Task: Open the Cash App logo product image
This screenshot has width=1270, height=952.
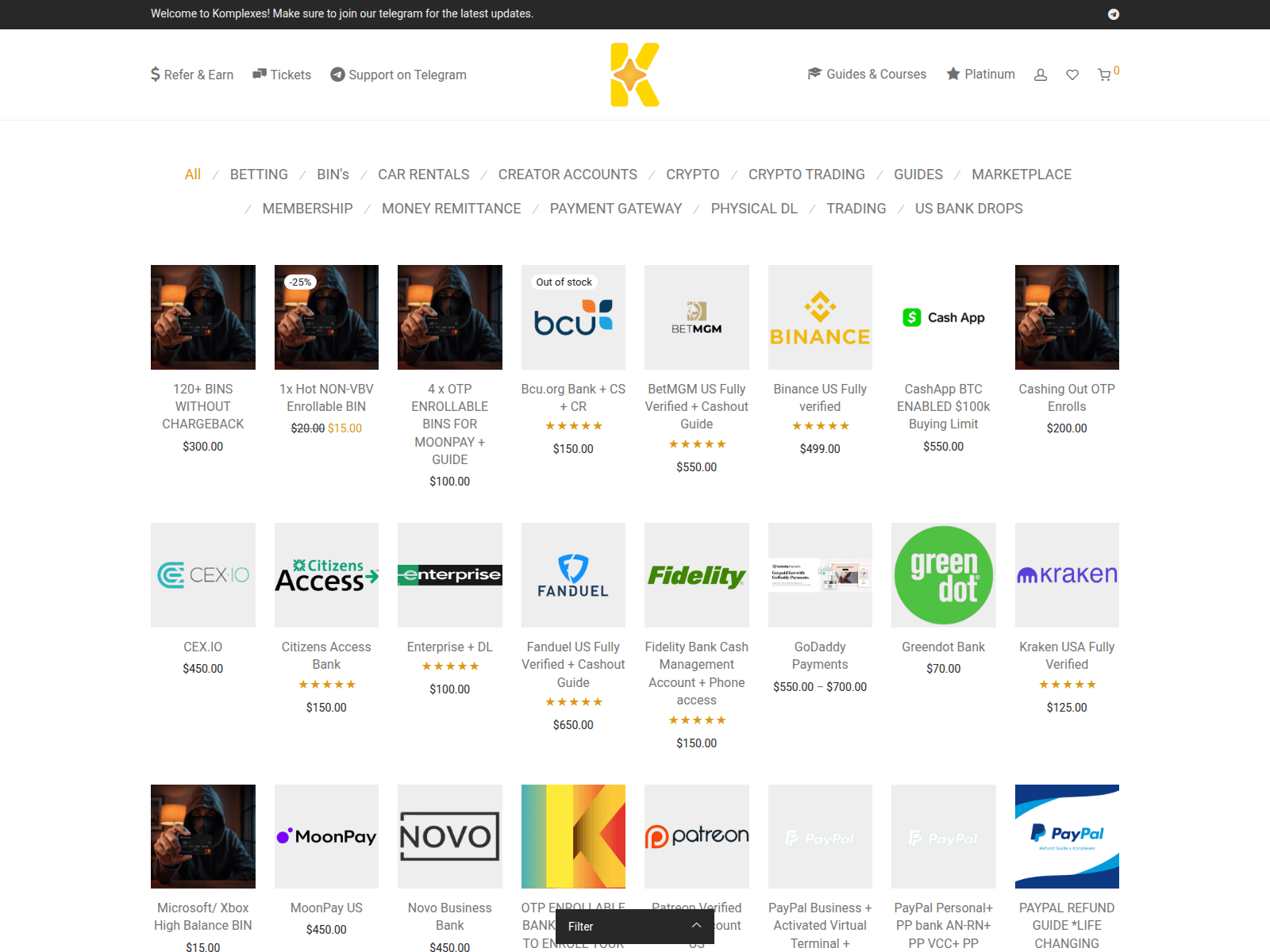Action: 944,317
